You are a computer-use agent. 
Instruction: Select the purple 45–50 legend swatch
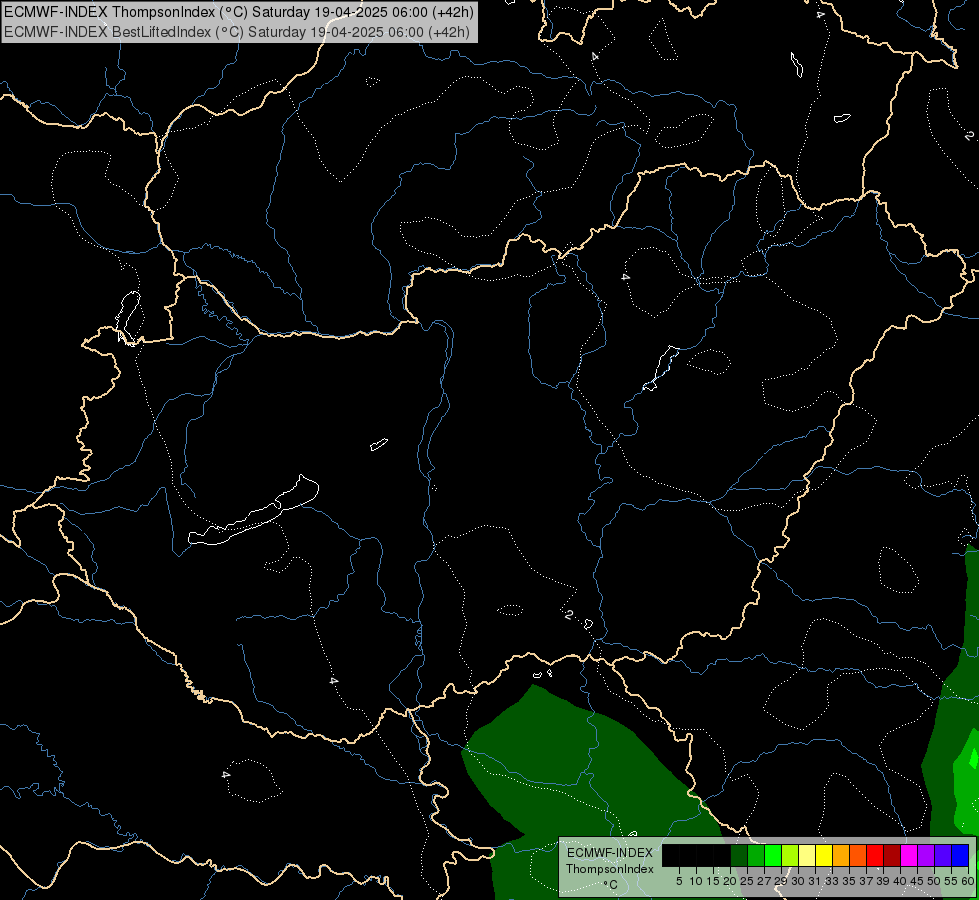point(926,855)
